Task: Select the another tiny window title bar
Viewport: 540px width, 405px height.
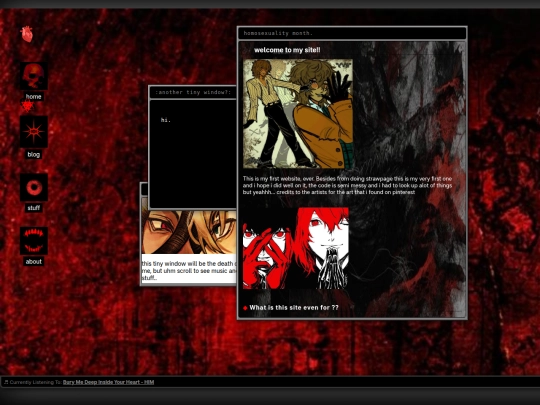Action: 193,92
